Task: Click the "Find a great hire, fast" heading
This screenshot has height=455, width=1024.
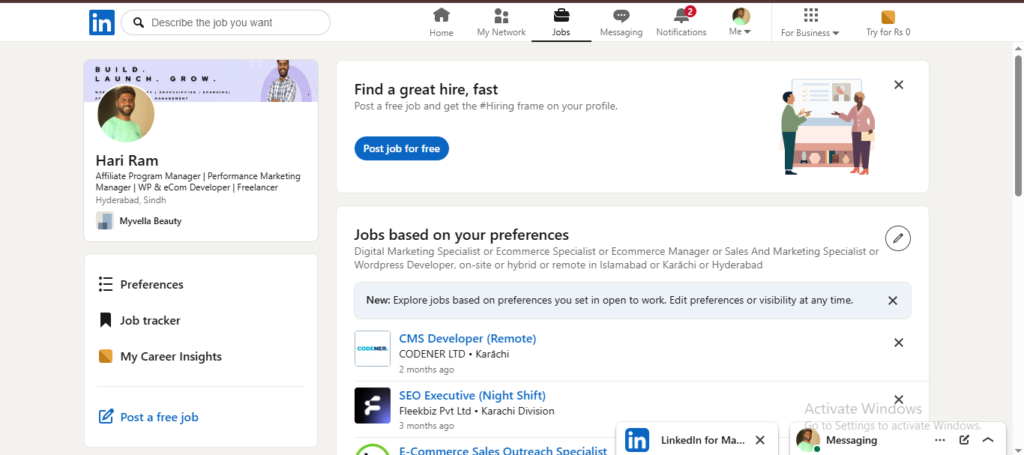Action: coord(426,89)
